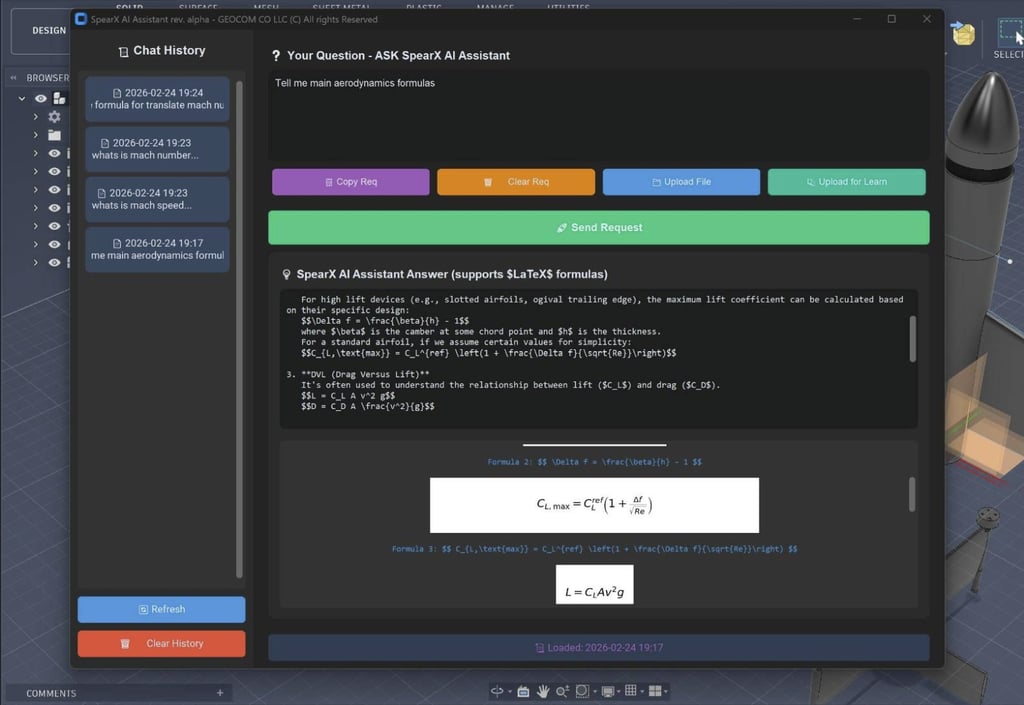The image size is (1024, 705).
Task: Open Orbit type dropdown arrow
Action: pyautogui.click(x=509, y=691)
